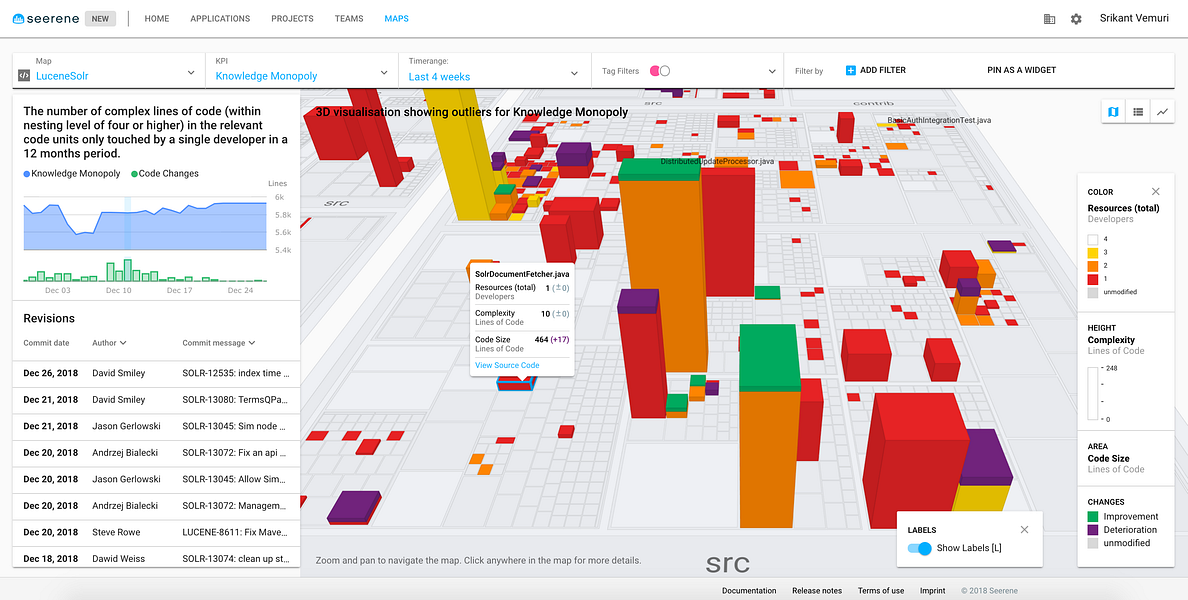Toggle the Show Labels switch
The width and height of the screenshot is (1188, 600).
(x=919, y=548)
